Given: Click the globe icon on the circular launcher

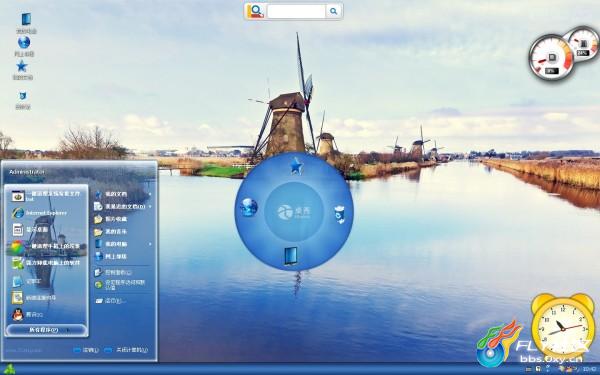Looking at the screenshot, I should [x=249, y=207].
